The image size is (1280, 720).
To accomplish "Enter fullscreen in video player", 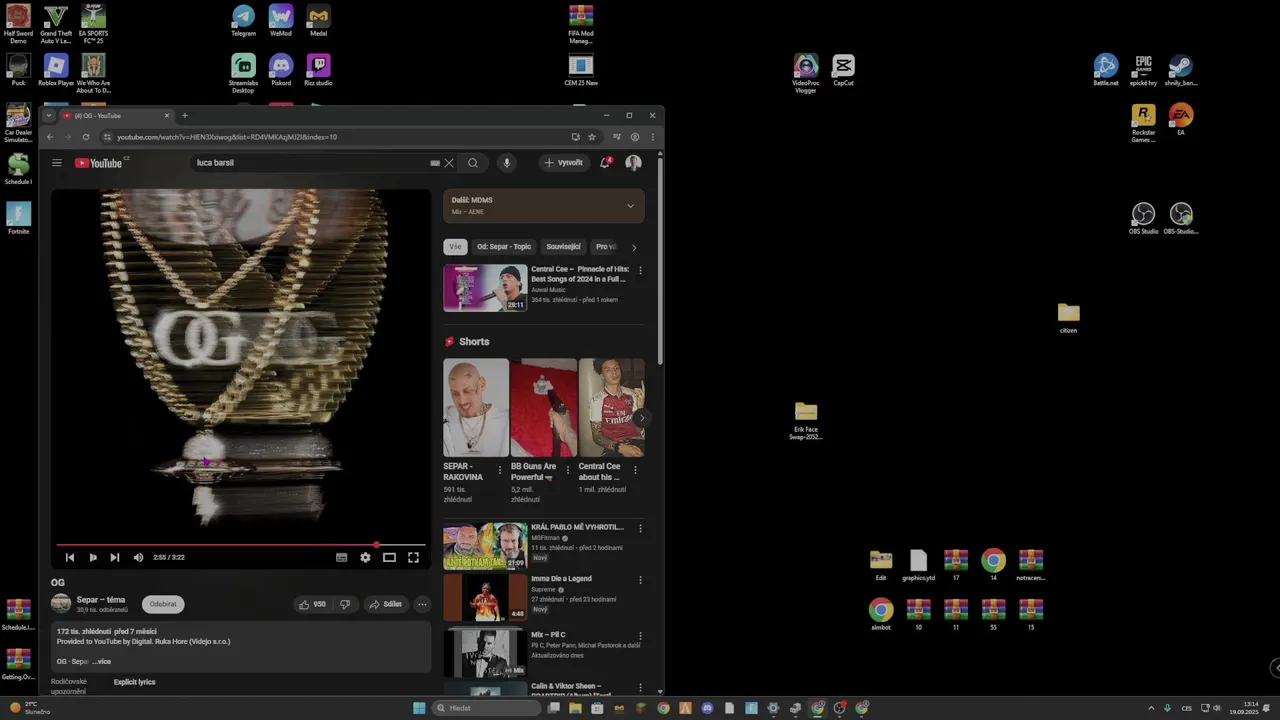I will 413,557.
